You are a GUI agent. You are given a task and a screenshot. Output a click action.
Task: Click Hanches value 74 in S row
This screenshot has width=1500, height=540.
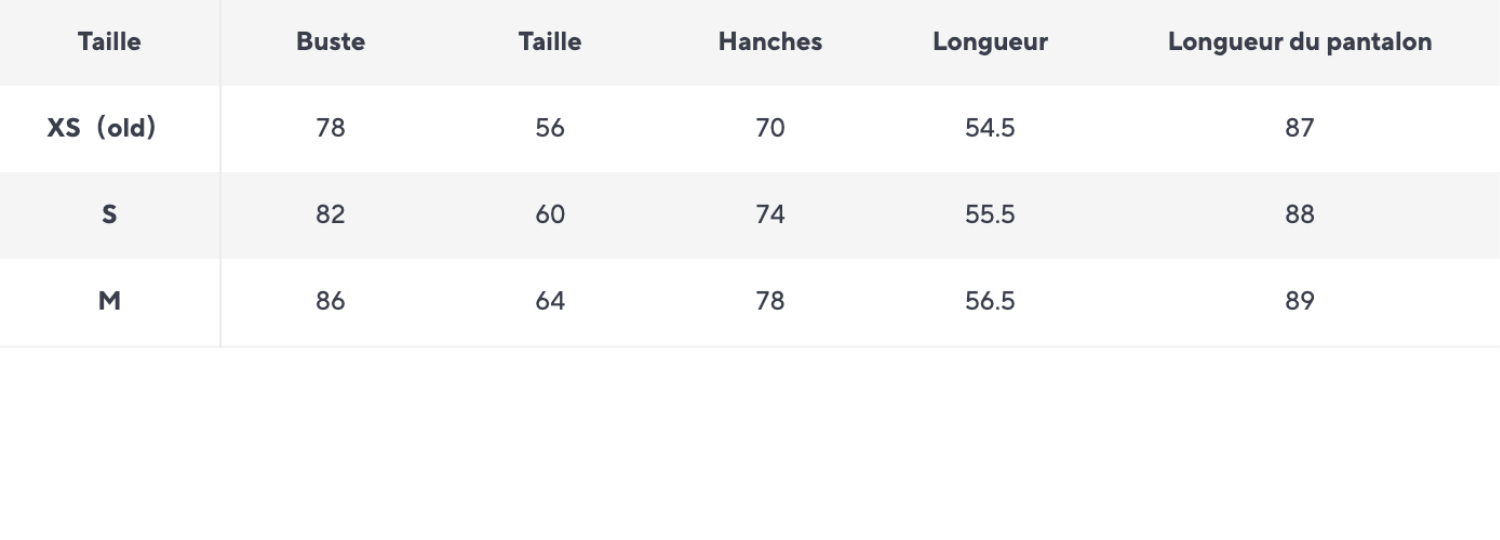[770, 215]
